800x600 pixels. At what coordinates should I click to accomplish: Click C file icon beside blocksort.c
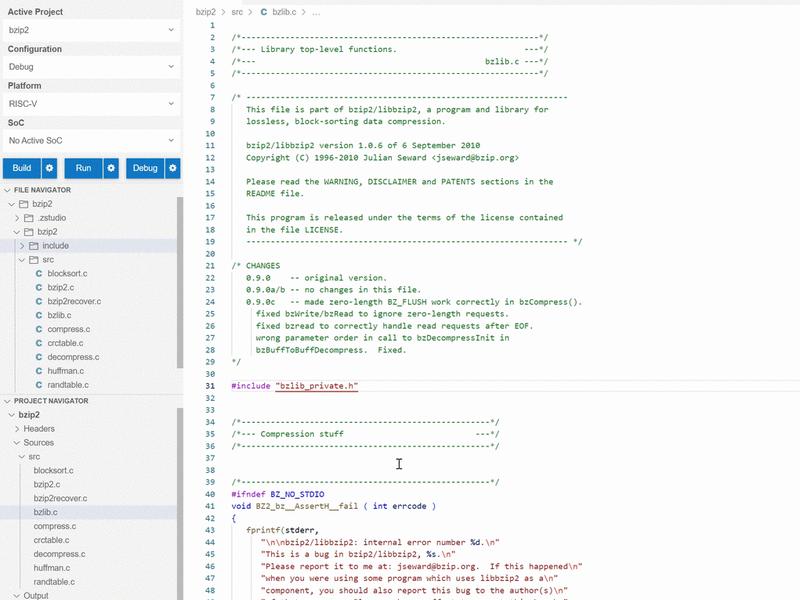39,273
